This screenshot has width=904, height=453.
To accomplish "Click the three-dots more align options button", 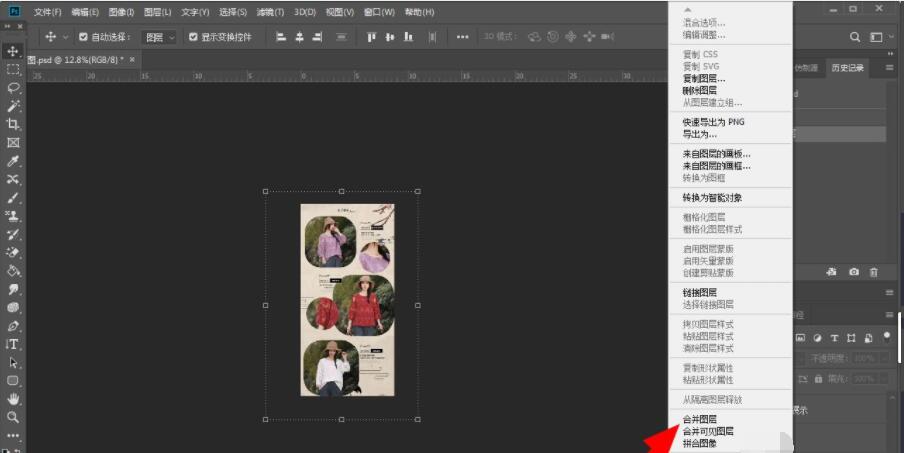I will pyautogui.click(x=462, y=37).
